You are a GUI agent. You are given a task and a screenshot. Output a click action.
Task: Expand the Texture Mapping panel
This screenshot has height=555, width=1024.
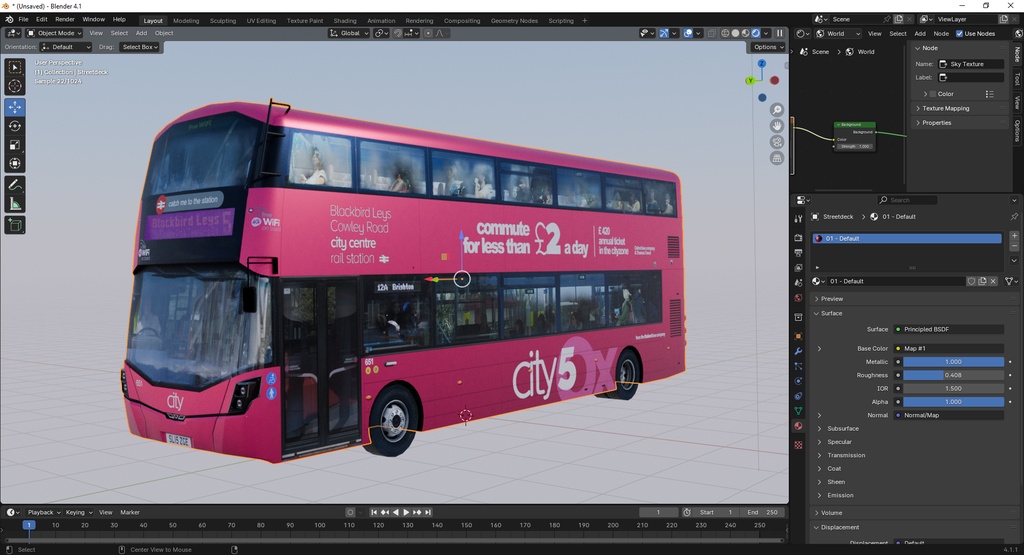click(945, 108)
